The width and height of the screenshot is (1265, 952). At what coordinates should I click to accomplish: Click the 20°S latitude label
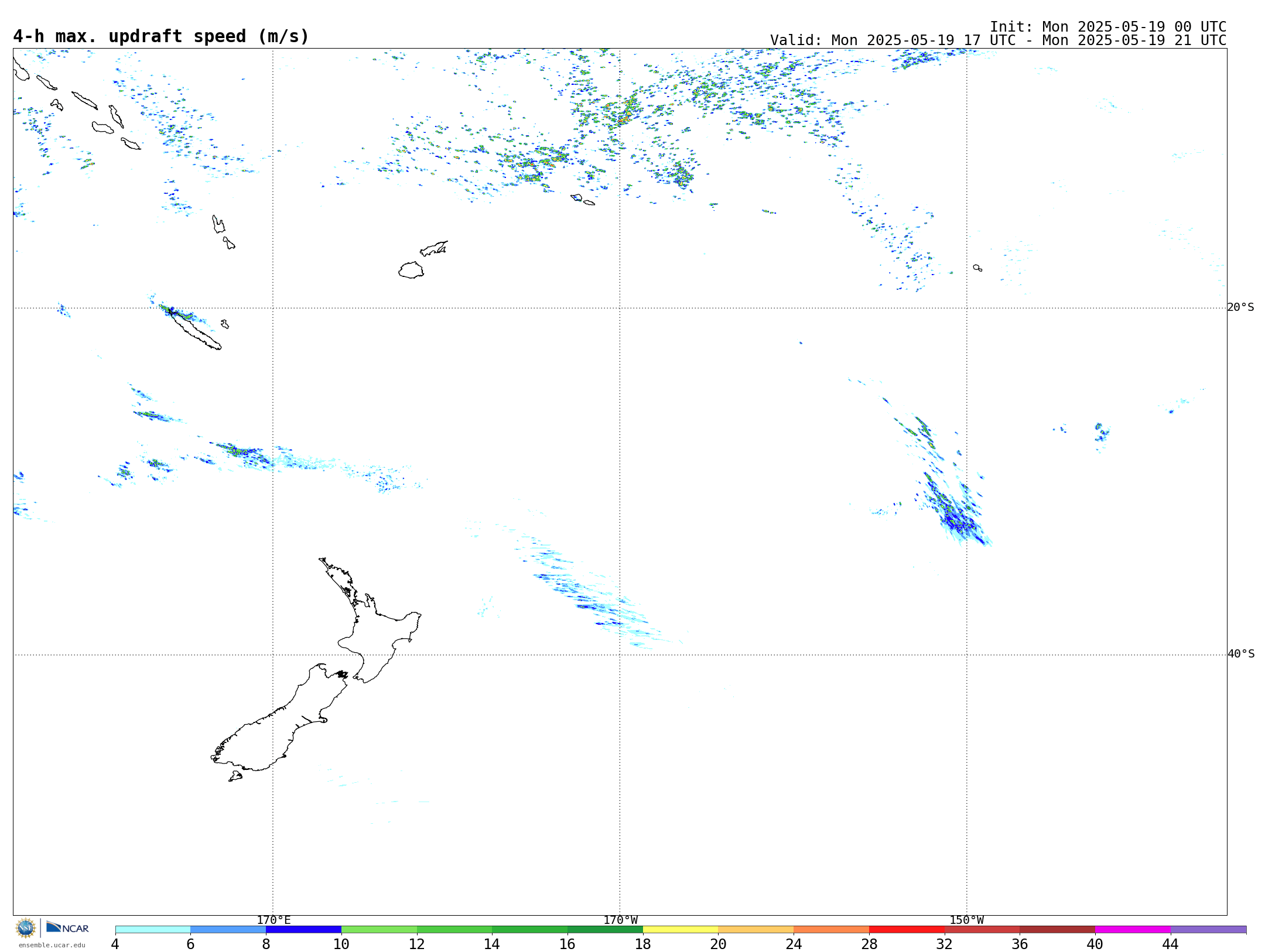(x=1240, y=307)
